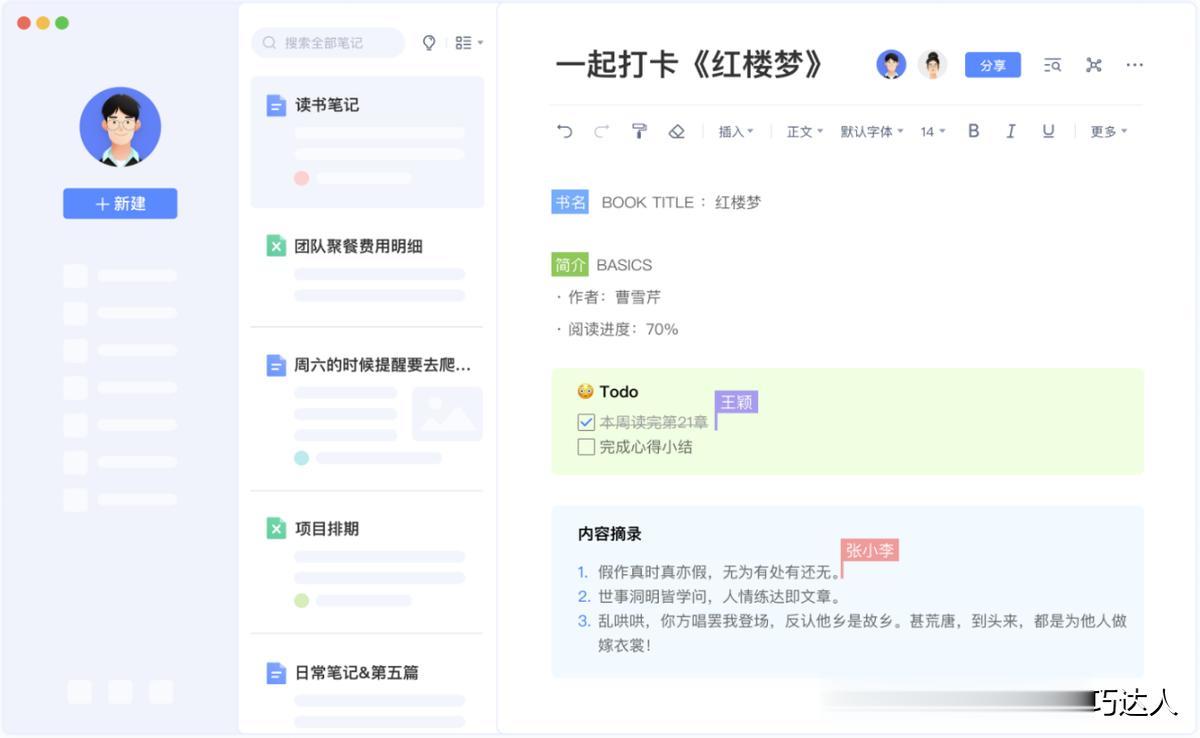The height and width of the screenshot is (738, 1200).
Task: Click the green 简介 label tag
Action: click(570, 265)
